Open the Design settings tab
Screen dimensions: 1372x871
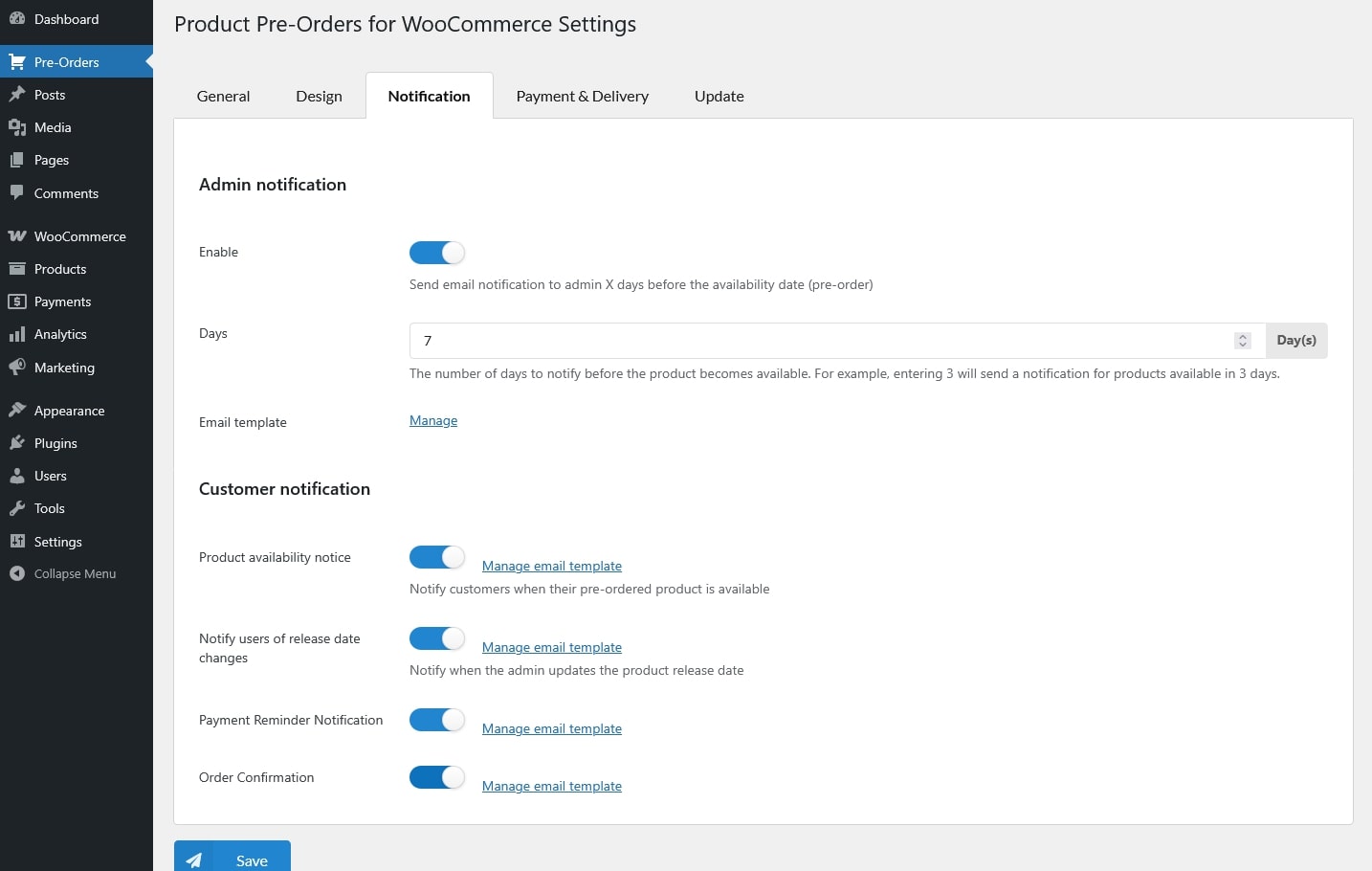319,97
